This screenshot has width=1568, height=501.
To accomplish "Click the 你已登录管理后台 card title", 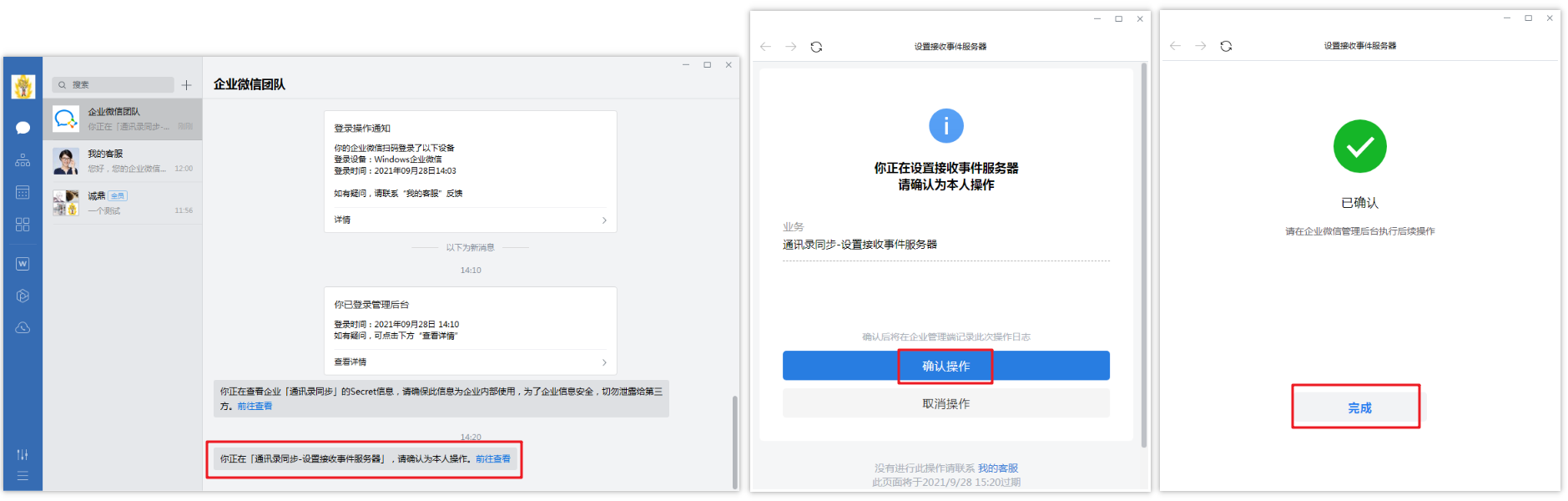I will click(x=371, y=304).
